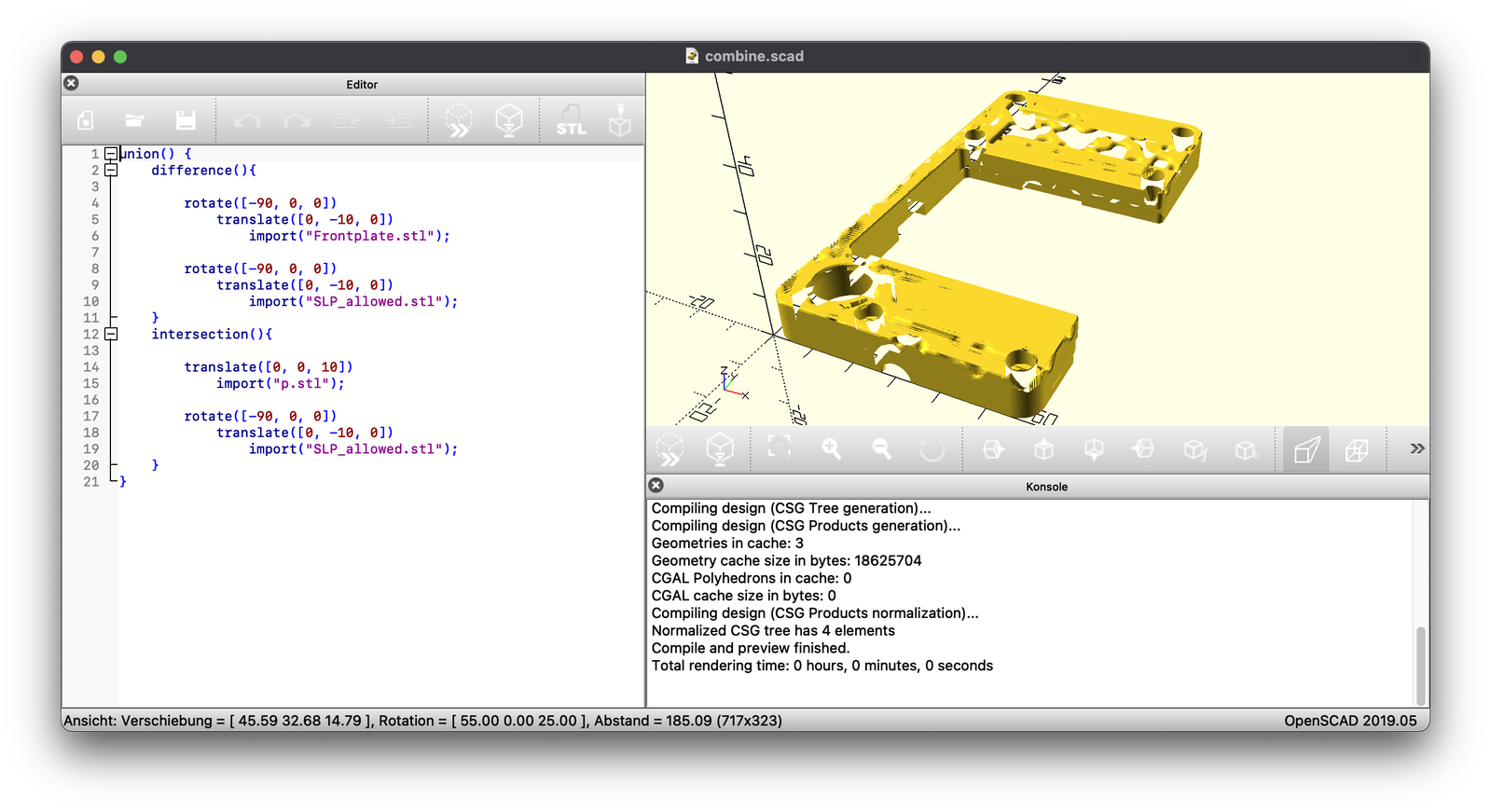Click Render icon in the editor toolbar
The height and width of the screenshot is (812, 1491).
tap(509, 121)
